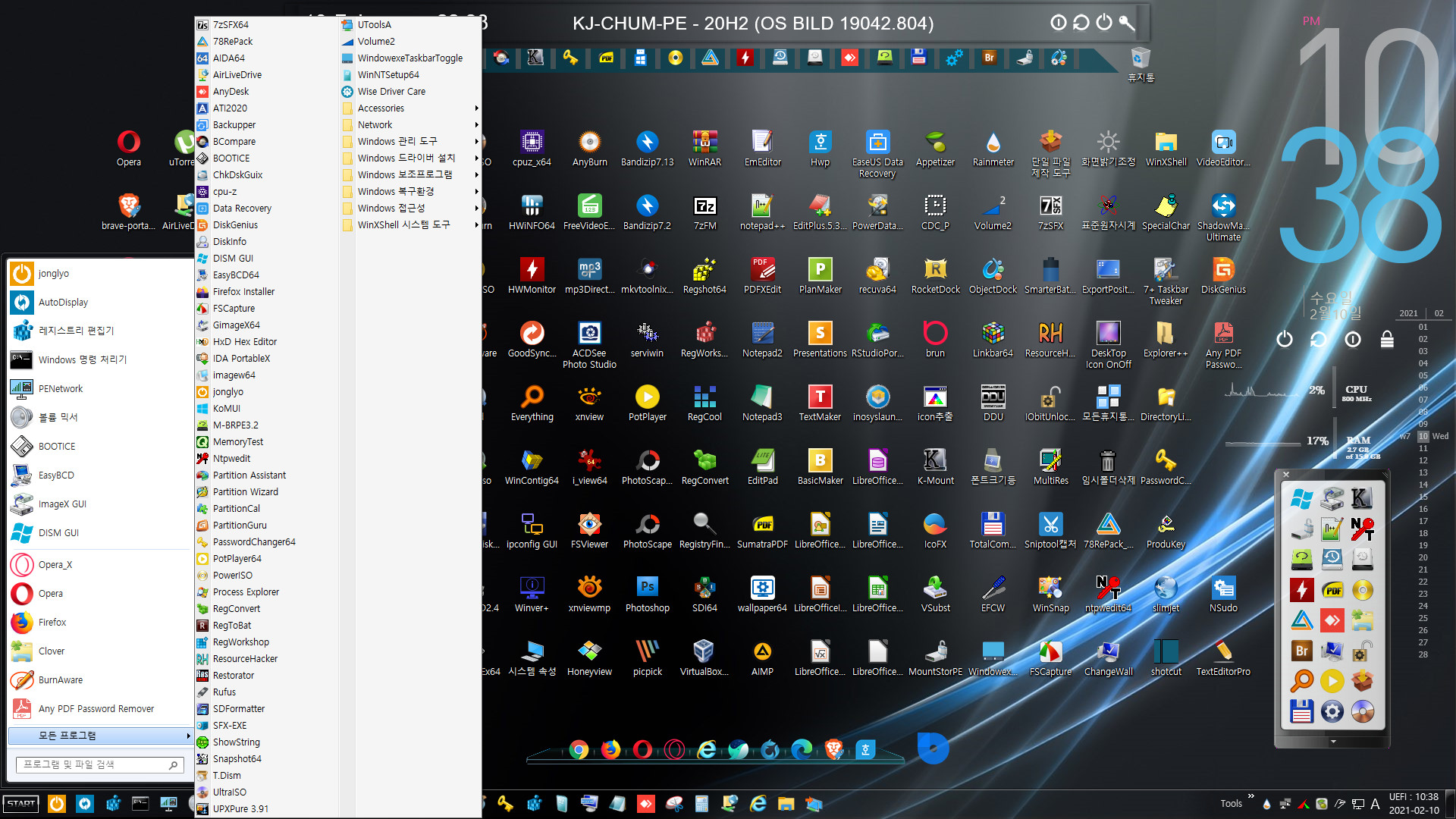Launch the EmEditor desktop icon

(762, 148)
